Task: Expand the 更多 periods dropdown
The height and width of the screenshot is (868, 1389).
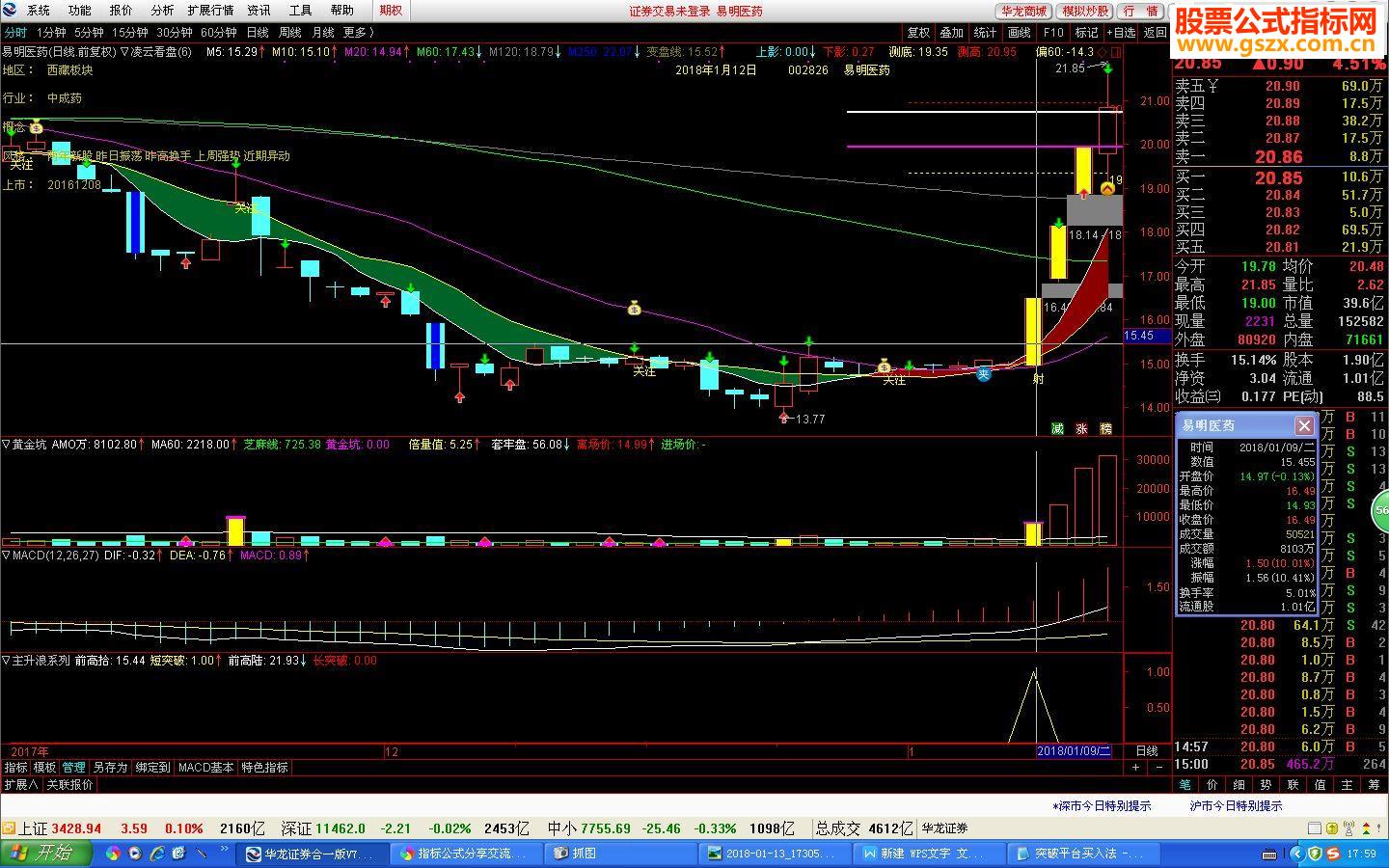Action: (x=358, y=32)
